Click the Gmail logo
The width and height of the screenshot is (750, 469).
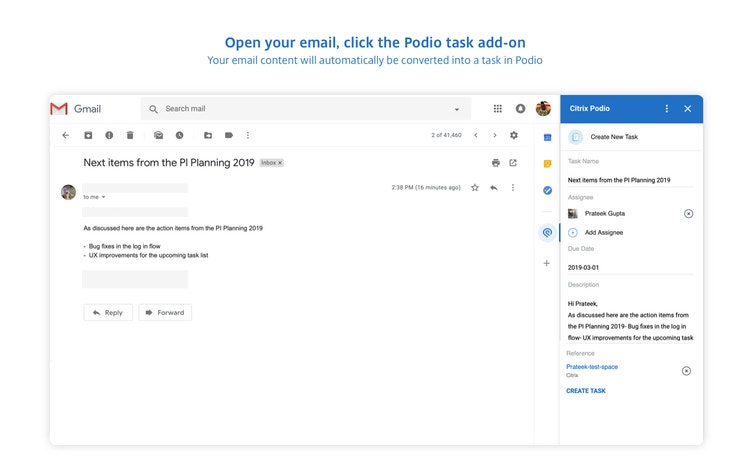76,109
